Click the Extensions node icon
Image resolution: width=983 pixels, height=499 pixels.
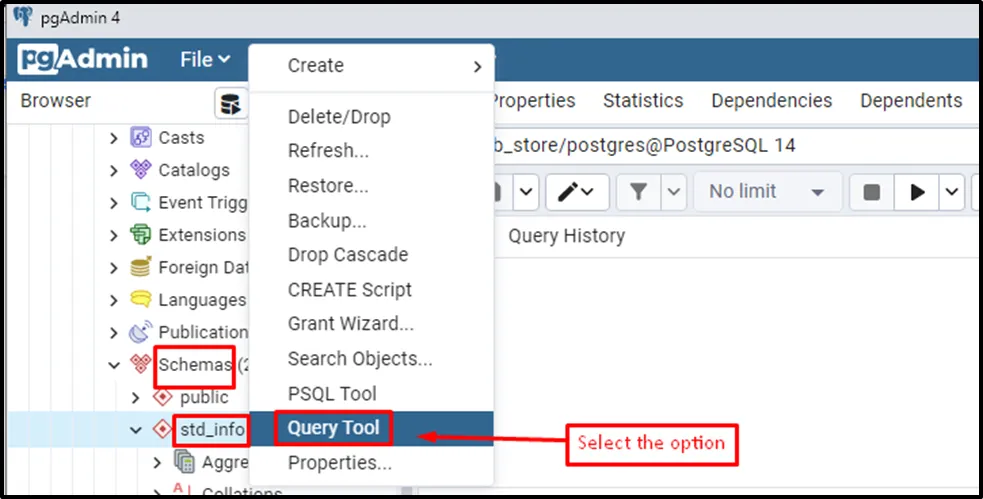[141, 235]
